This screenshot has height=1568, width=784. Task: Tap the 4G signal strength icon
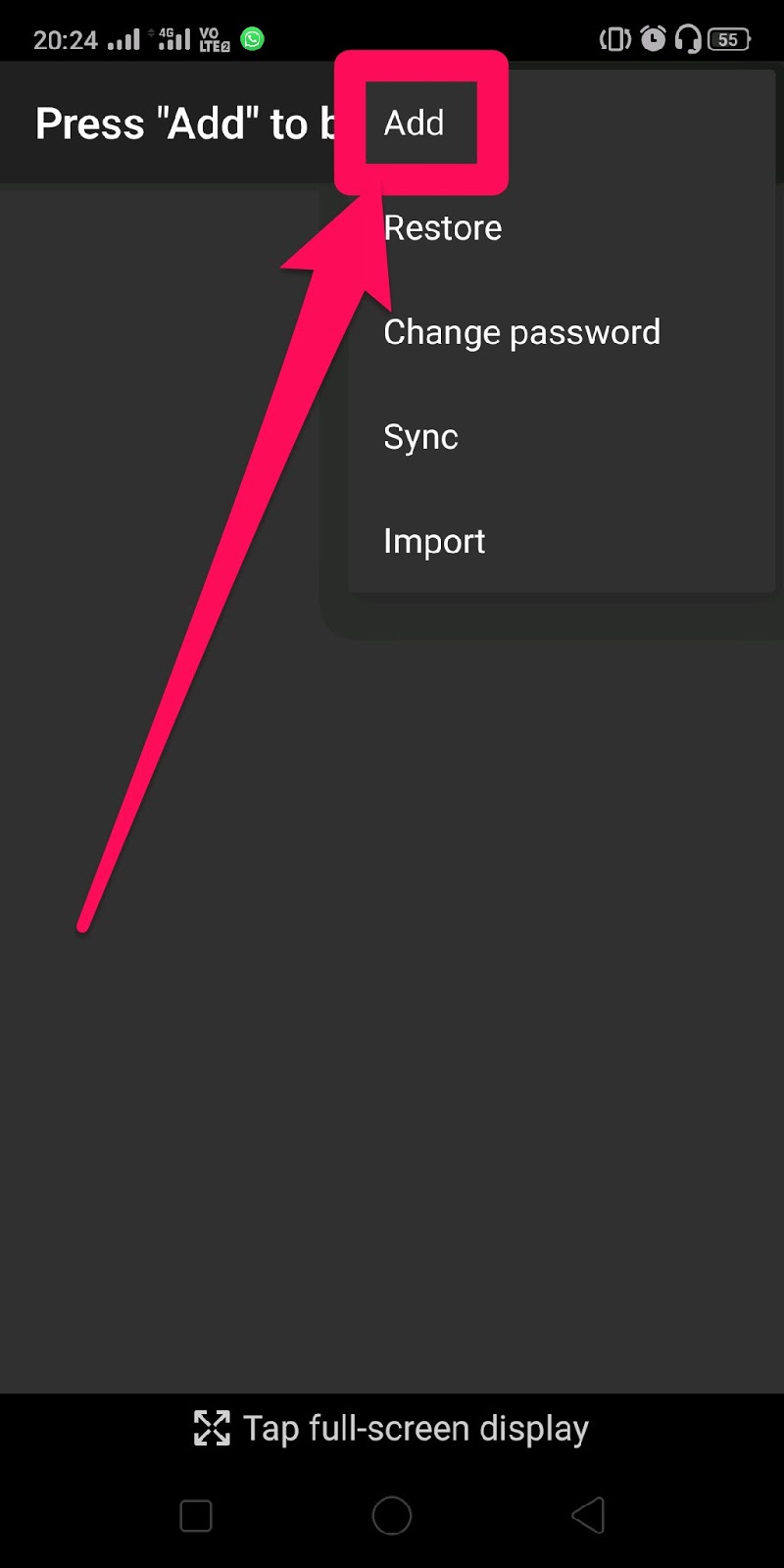click(x=171, y=39)
